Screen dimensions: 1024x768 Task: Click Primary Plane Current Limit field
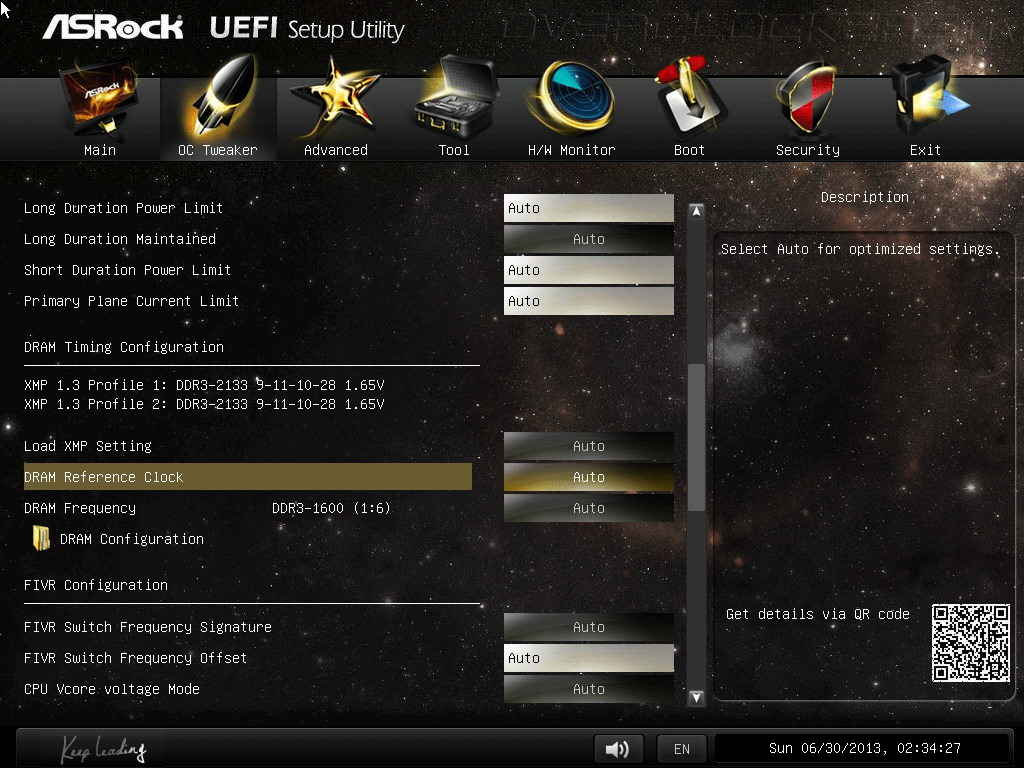pyautogui.click(x=588, y=301)
